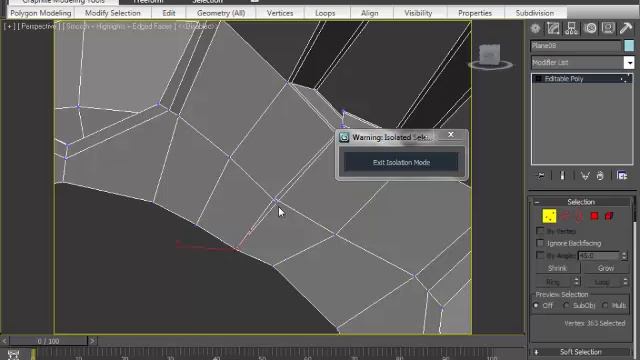Step time slider forward with right arrow
Screen dimensions: 640x360
92,341
